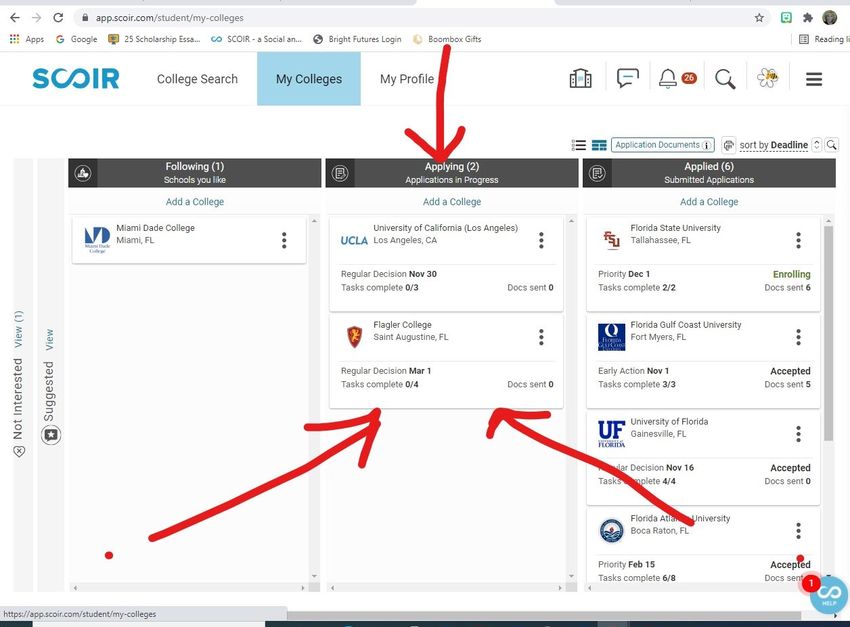Click the SCOIR logo
The height and width of the screenshot is (627, 850).
pyautogui.click(x=76, y=79)
